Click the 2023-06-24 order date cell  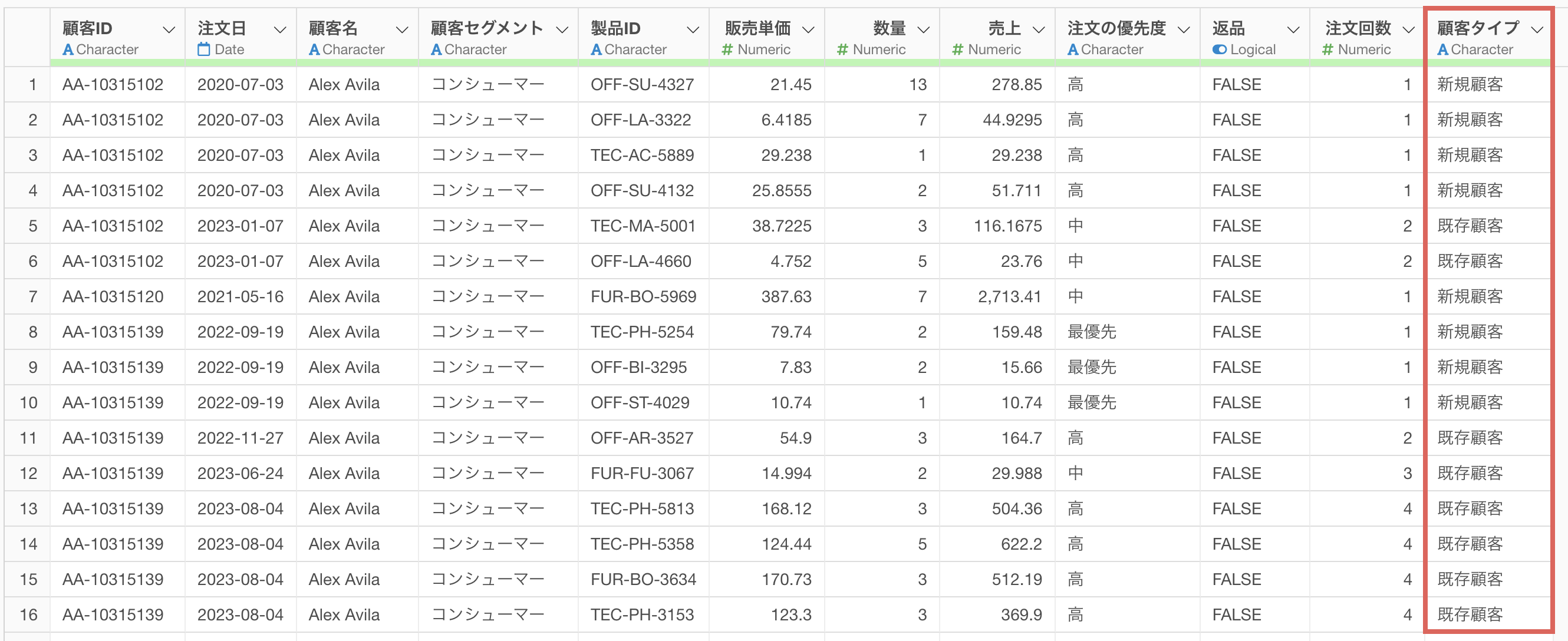241,474
